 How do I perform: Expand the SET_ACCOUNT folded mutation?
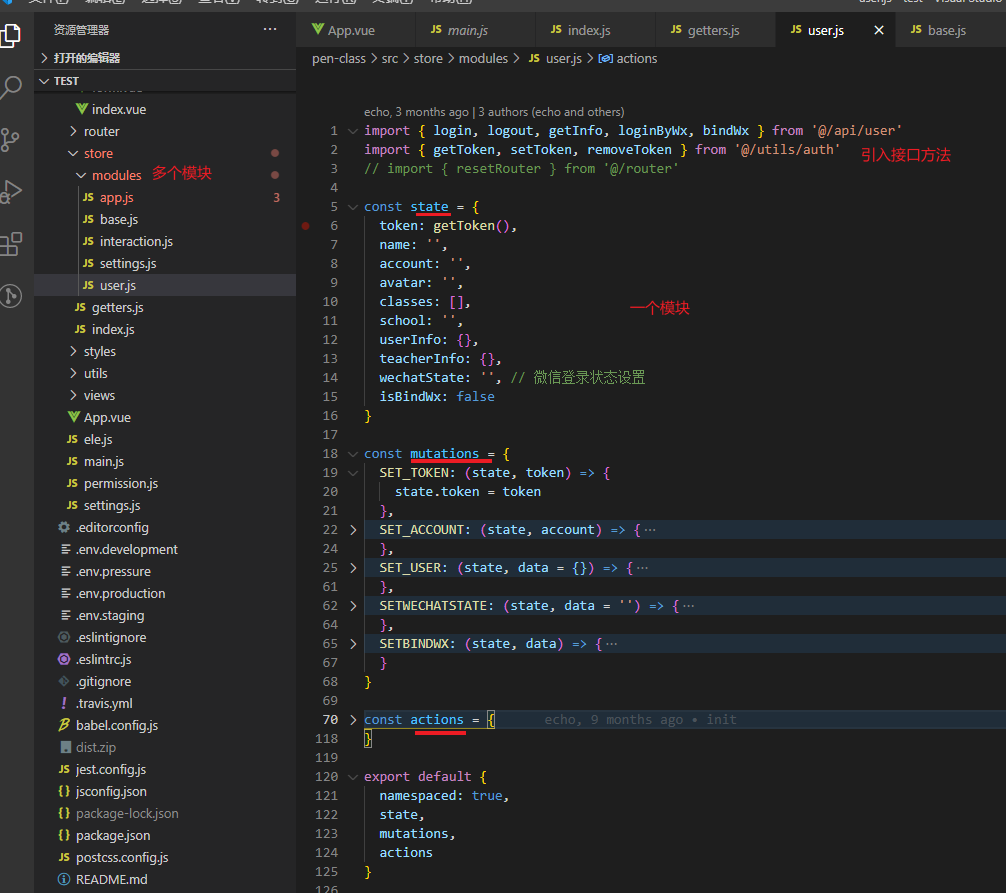(352, 530)
